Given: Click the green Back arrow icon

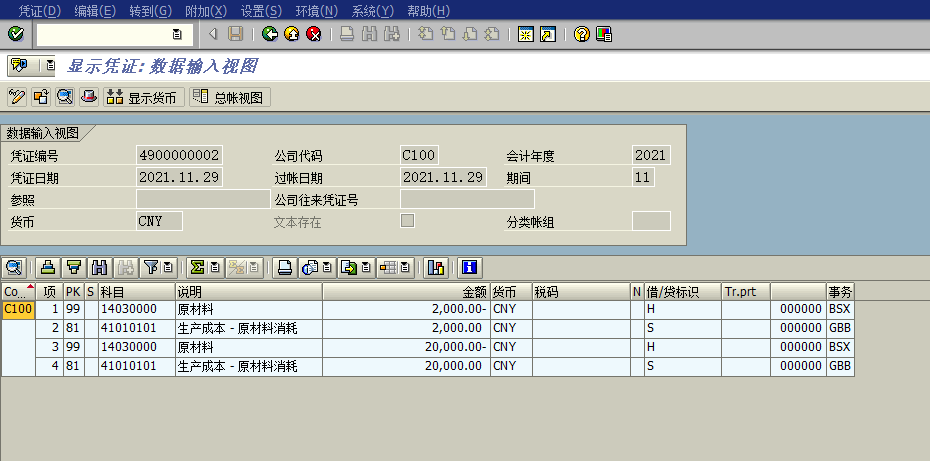Looking at the screenshot, I should [270, 34].
